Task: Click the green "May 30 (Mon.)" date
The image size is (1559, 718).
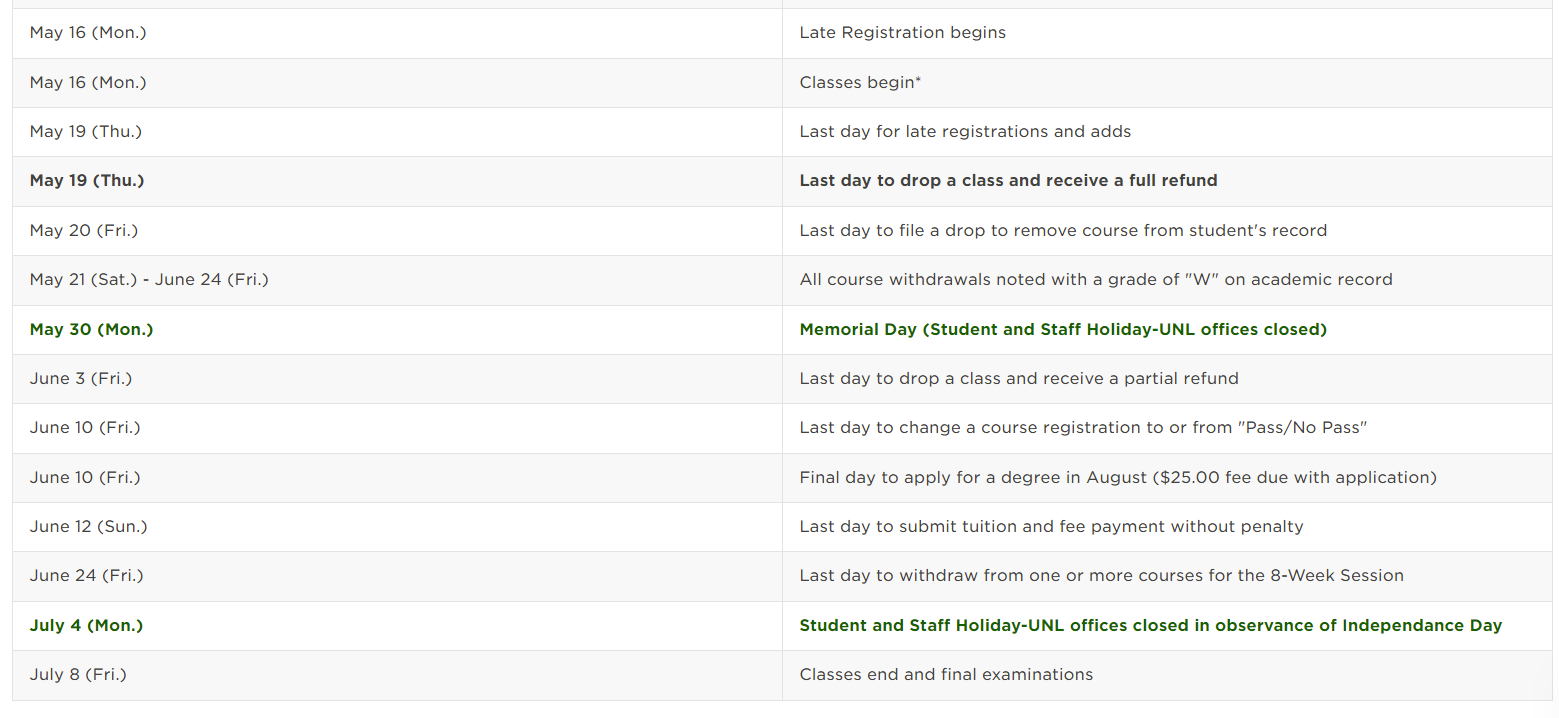Action: pos(91,329)
